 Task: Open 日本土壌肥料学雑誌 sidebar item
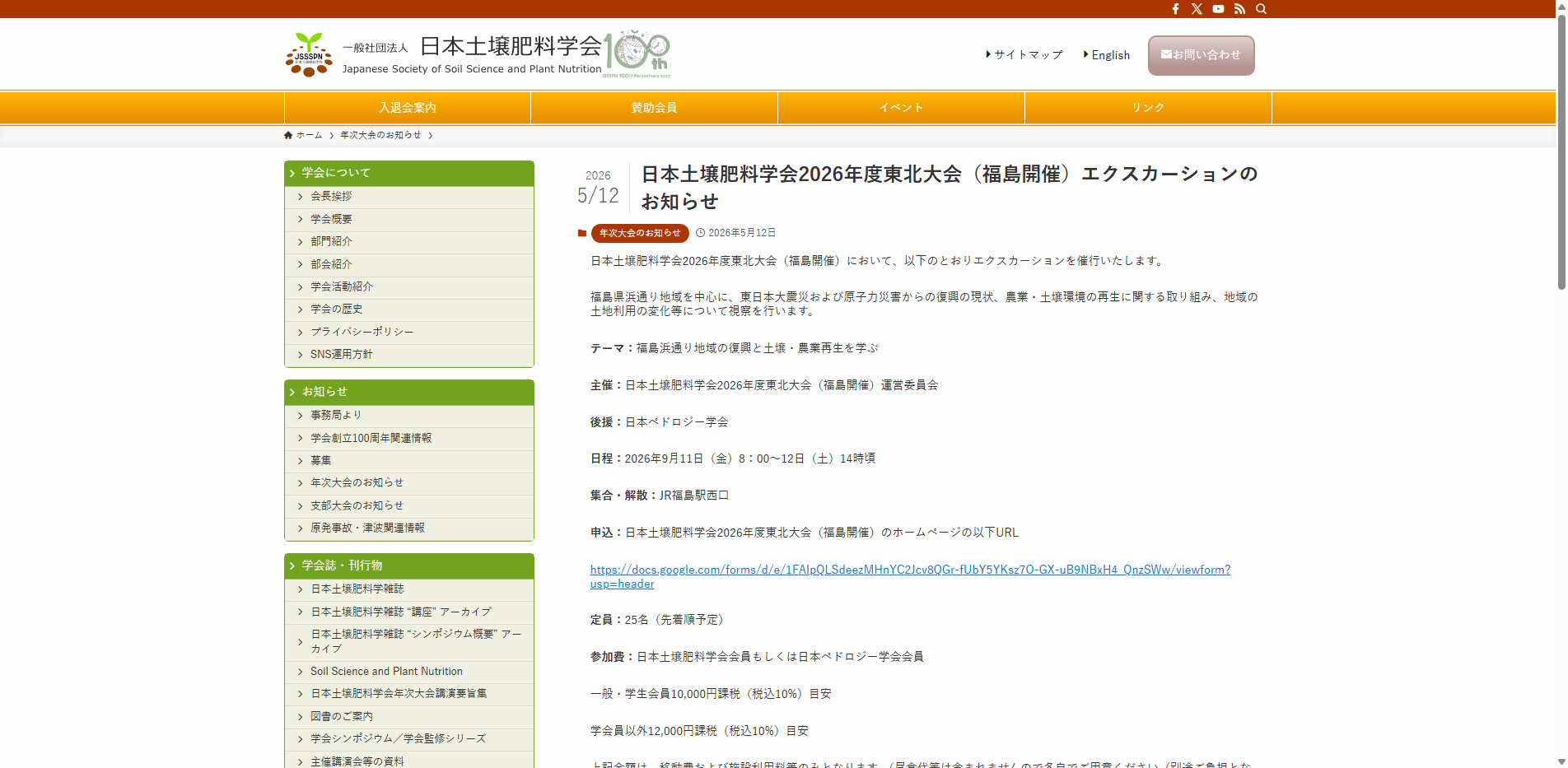[409, 589]
